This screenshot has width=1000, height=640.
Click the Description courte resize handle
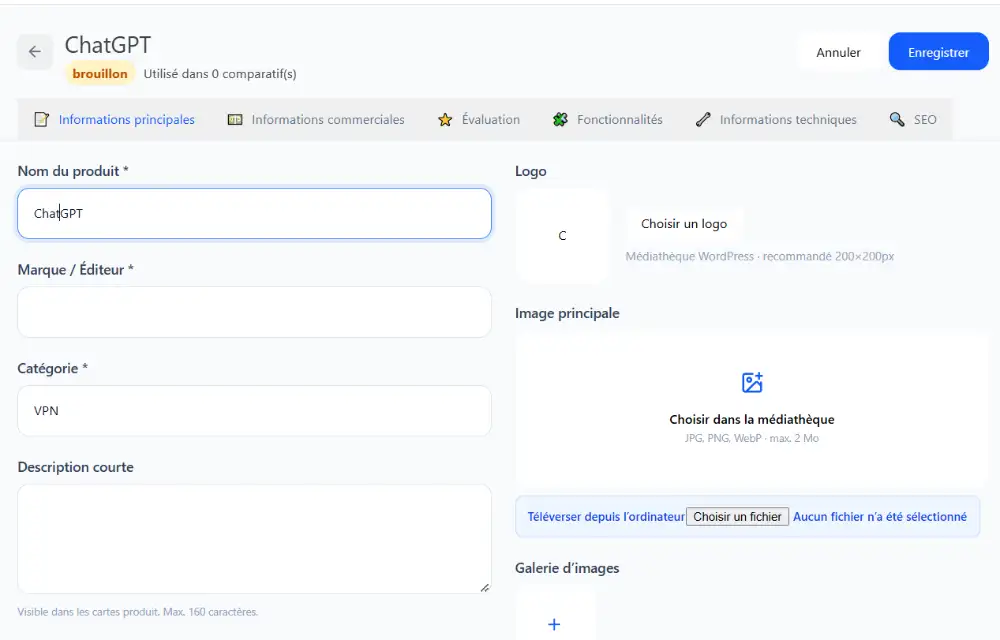pos(485,588)
